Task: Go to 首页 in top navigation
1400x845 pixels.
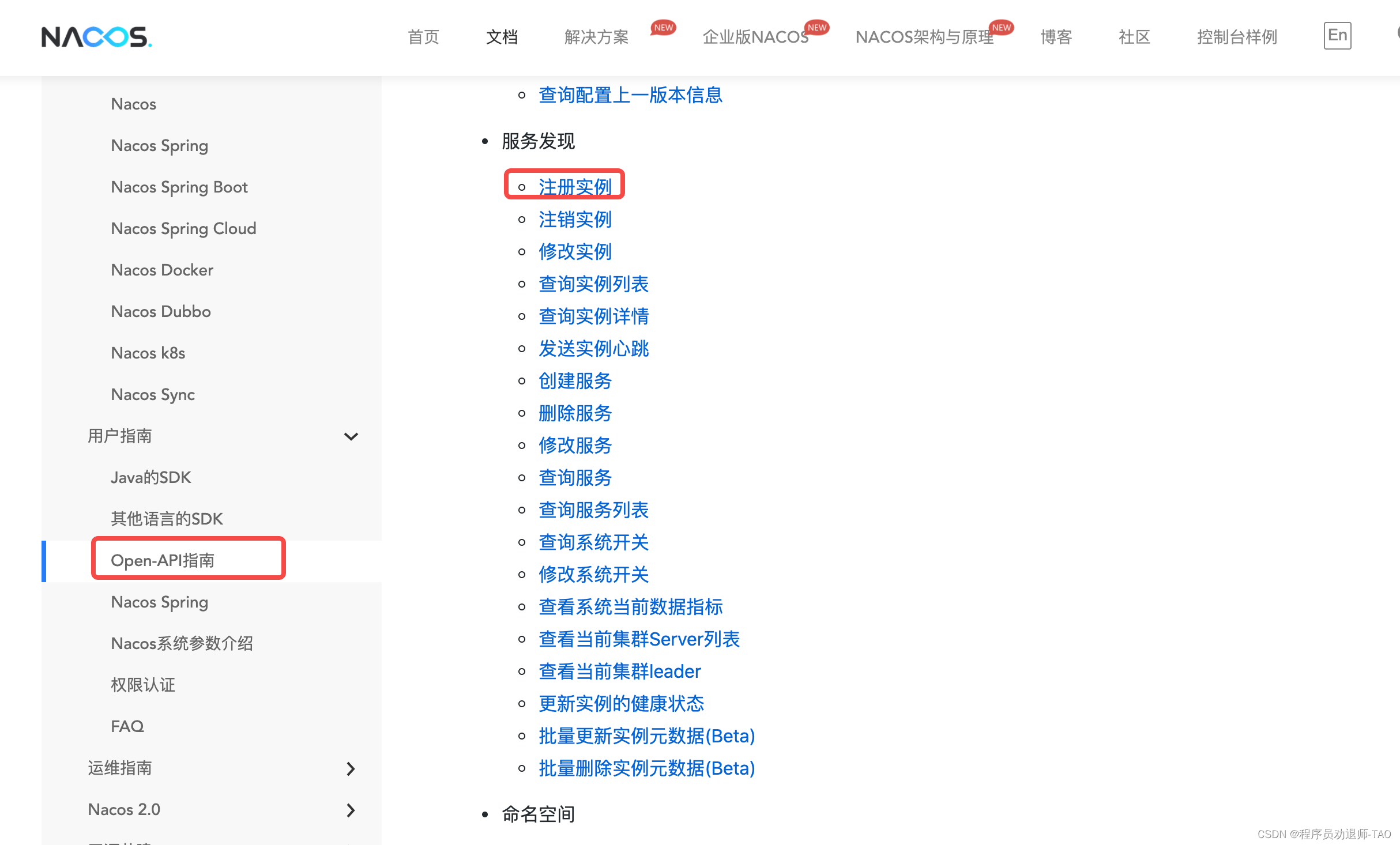Action: coord(423,37)
